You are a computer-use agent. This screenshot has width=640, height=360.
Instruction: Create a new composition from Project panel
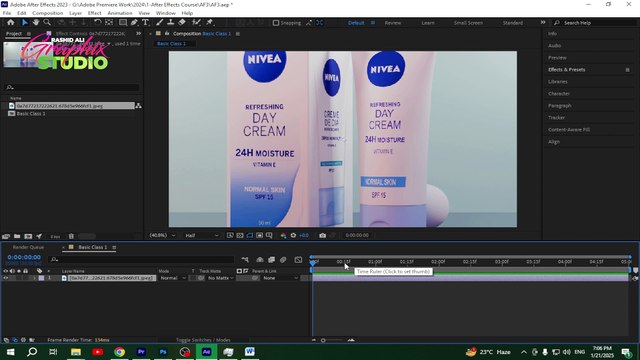coord(28,236)
